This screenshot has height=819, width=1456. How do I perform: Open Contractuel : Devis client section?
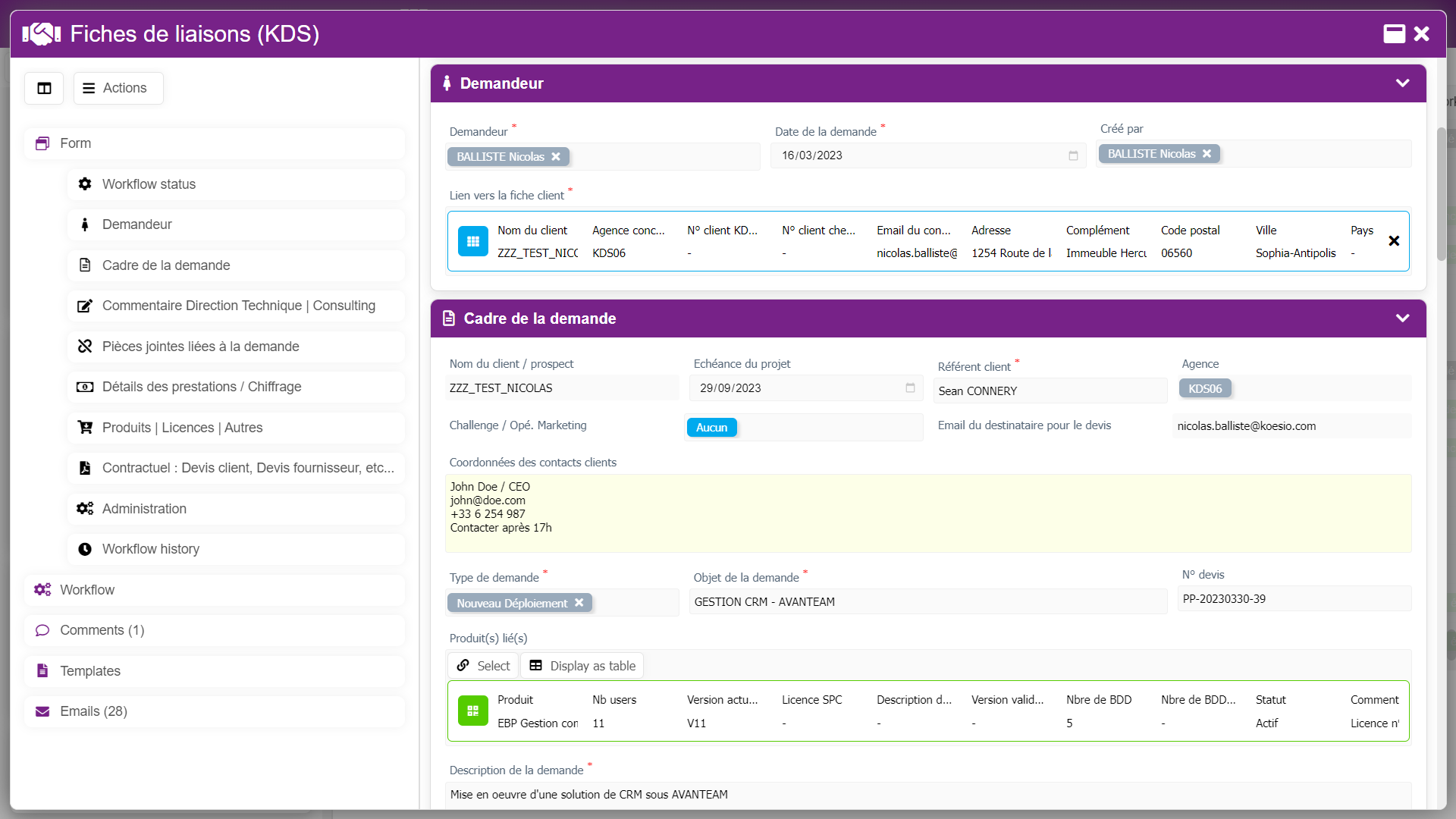pos(236,468)
